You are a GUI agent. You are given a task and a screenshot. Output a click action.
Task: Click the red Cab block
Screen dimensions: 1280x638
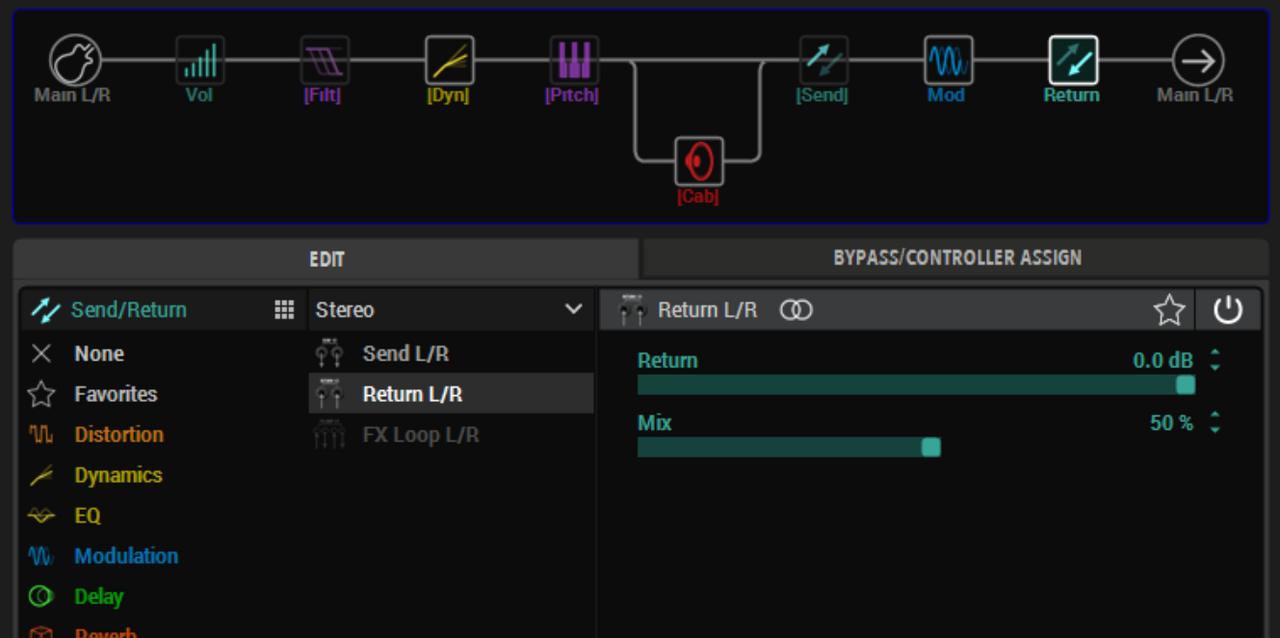pyautogui.click(x=698, y=161)
